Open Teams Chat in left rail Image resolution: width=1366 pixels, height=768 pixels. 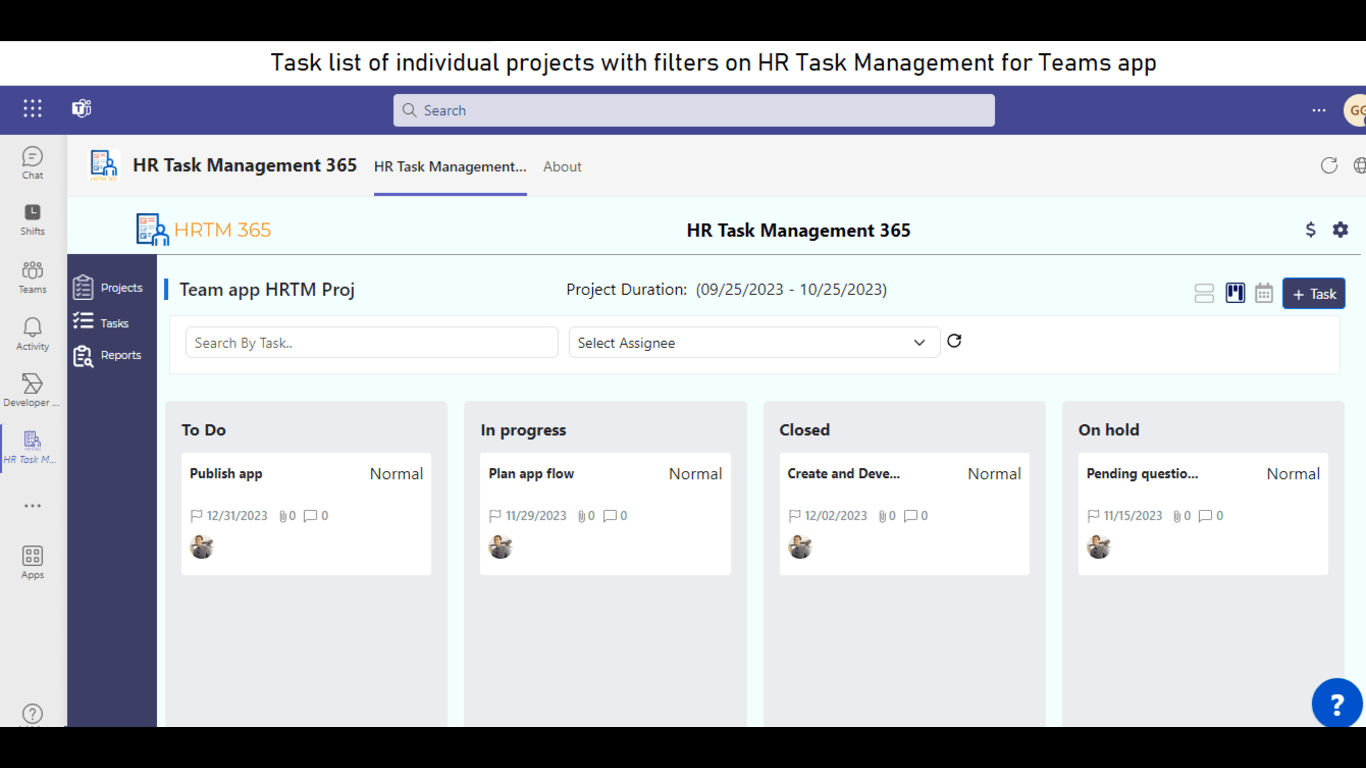pos(32,163)
